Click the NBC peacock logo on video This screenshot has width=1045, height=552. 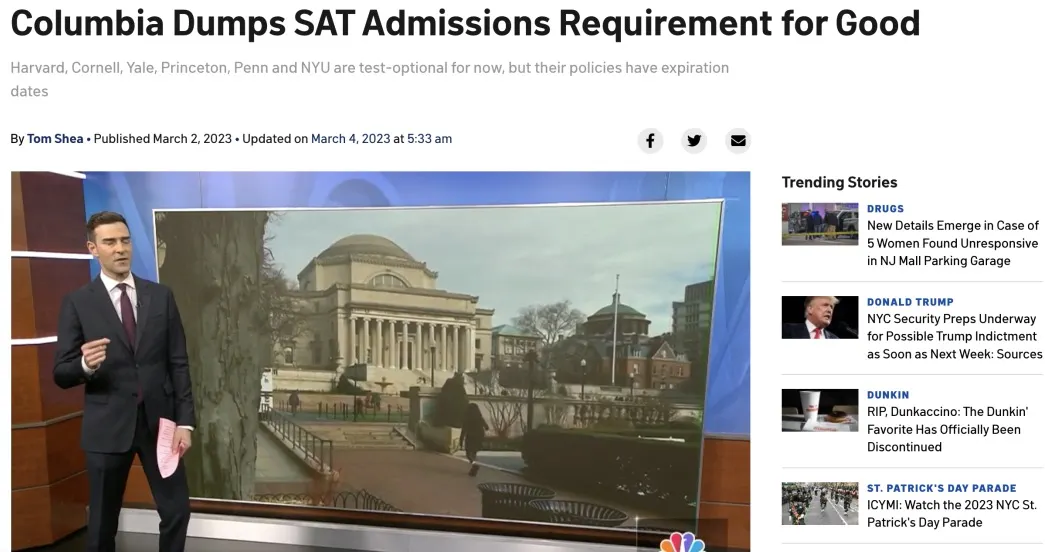682,542
